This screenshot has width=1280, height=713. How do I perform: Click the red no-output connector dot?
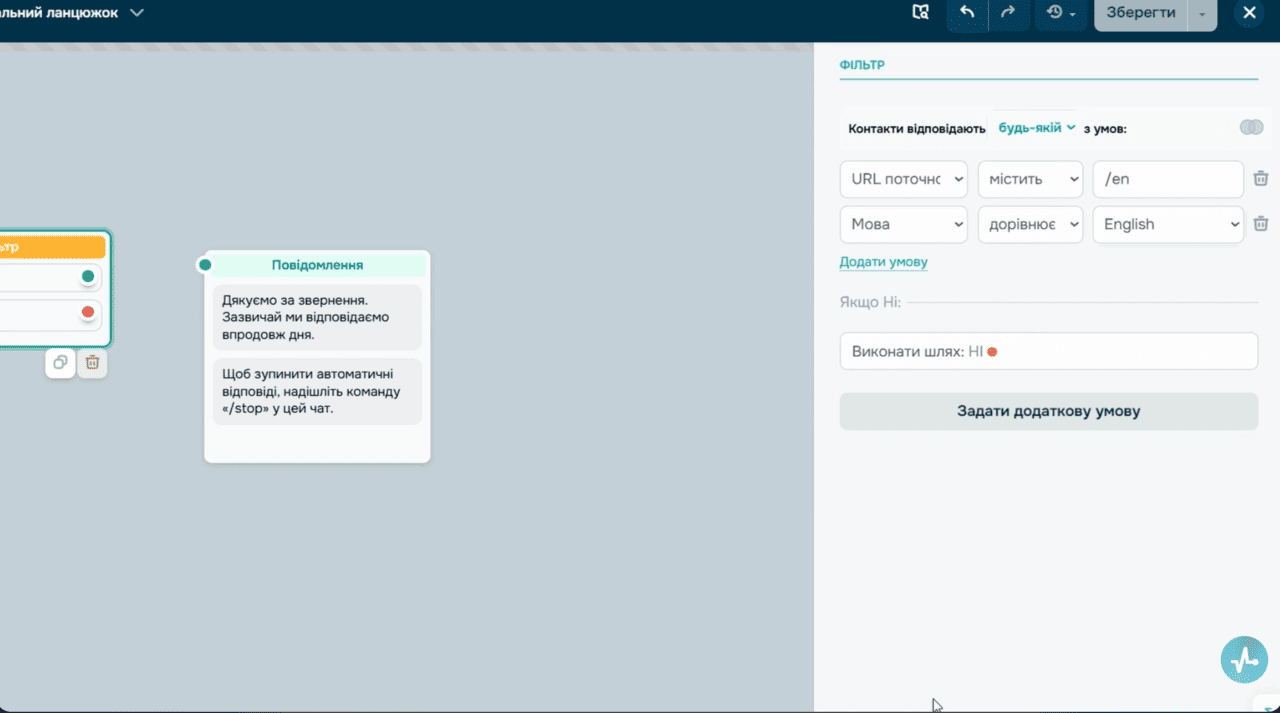88,313
